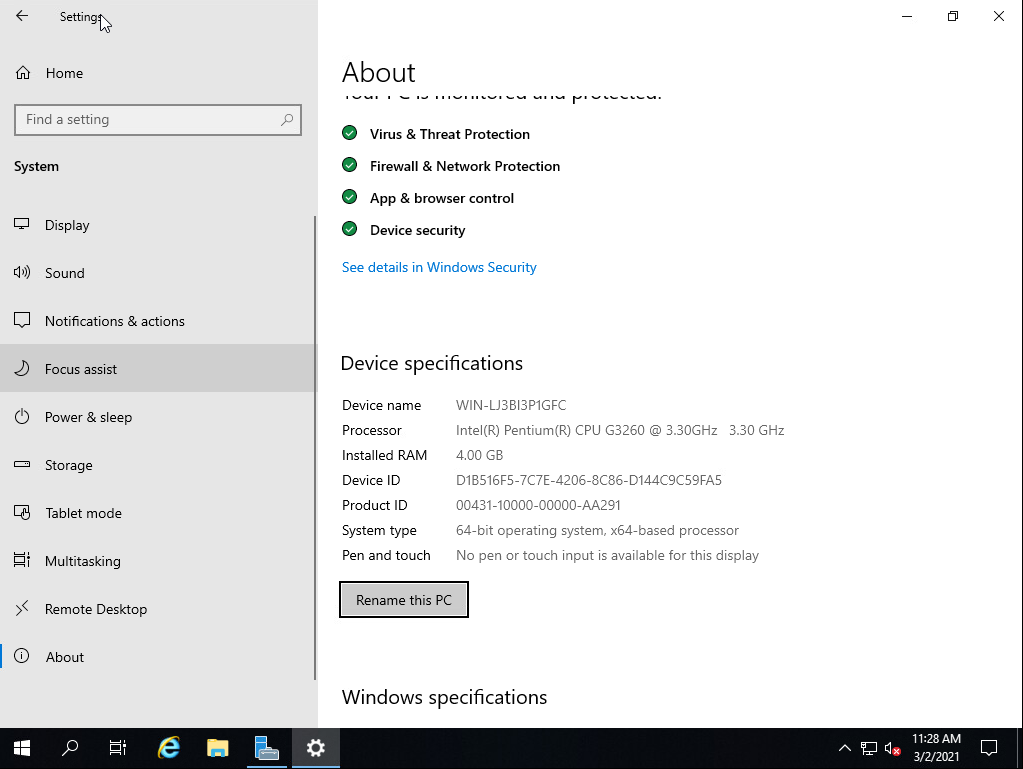Screen dimensions: 1023x769
Task: Open Server Manager from the taskbar
Action: [x=266, y=748]
